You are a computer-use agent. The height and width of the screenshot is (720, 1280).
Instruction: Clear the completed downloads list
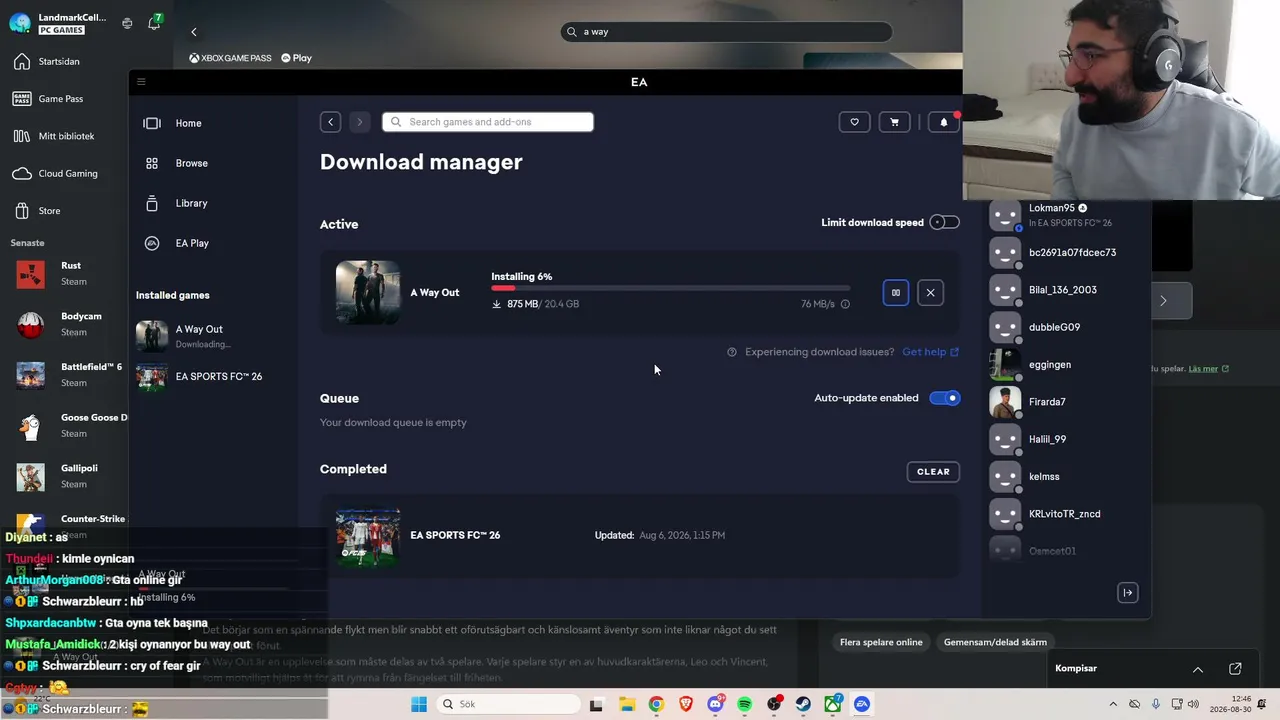point(933,472)
